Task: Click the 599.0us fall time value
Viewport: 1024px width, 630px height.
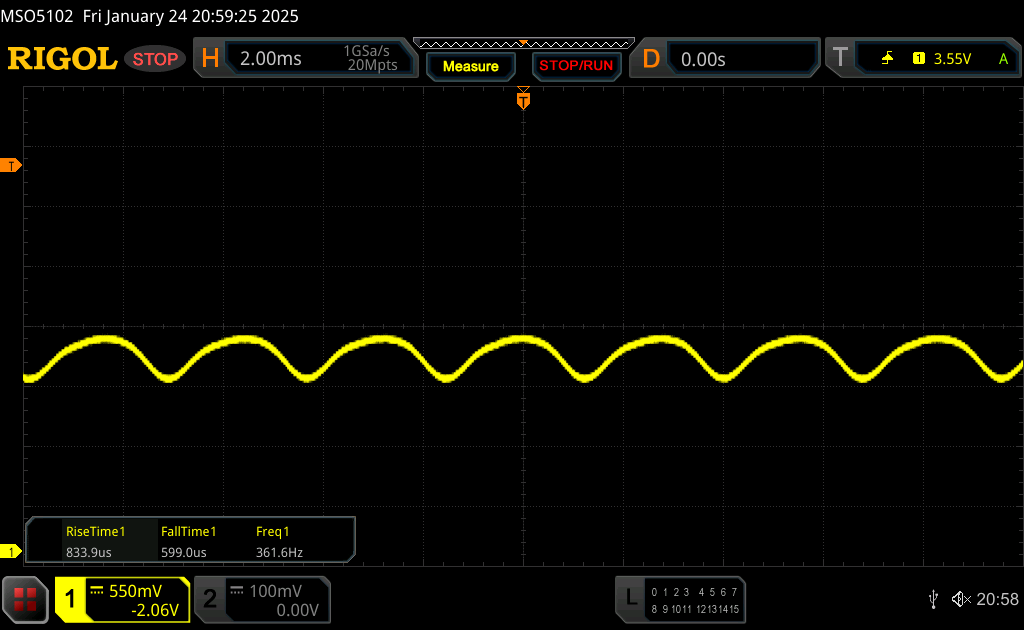Action: [x=184, y=552]
